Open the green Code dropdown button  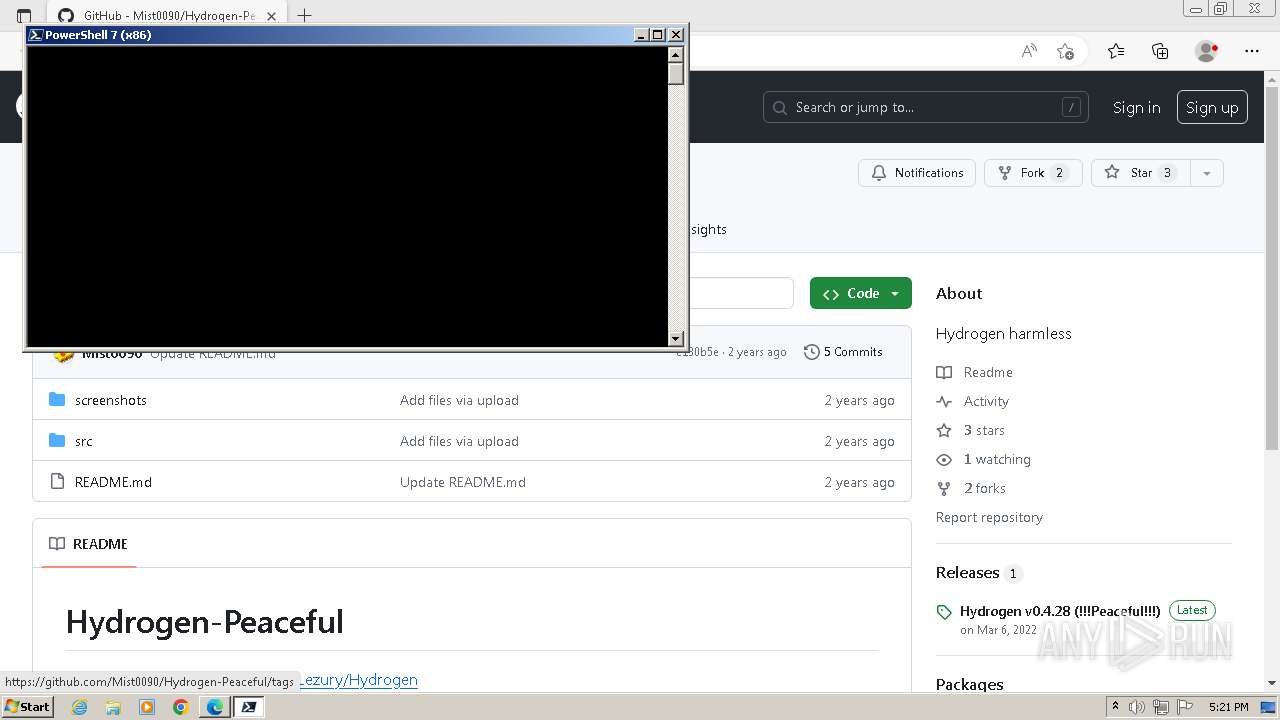(861, 293)
